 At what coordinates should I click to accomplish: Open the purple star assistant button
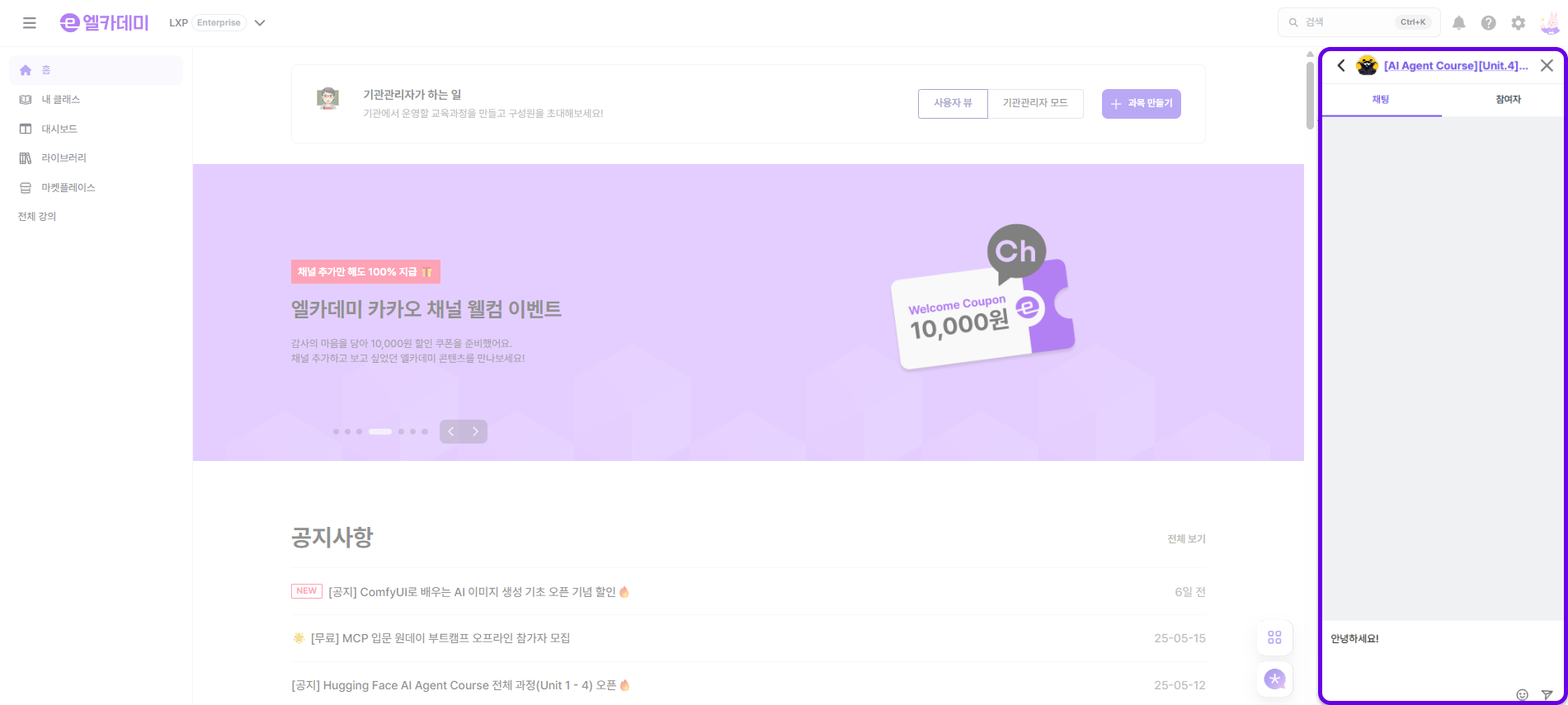[1274, 679]
